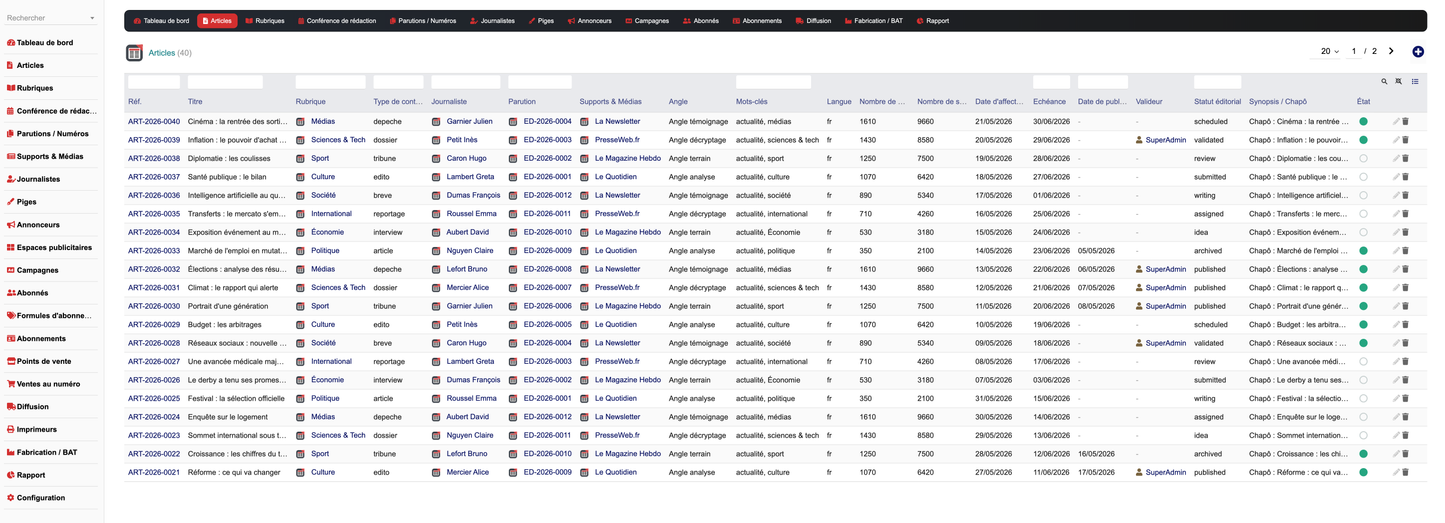Open Rubriques tab in top navigation bar
This screenshot has height=523, width=1445.
[264, 21]
